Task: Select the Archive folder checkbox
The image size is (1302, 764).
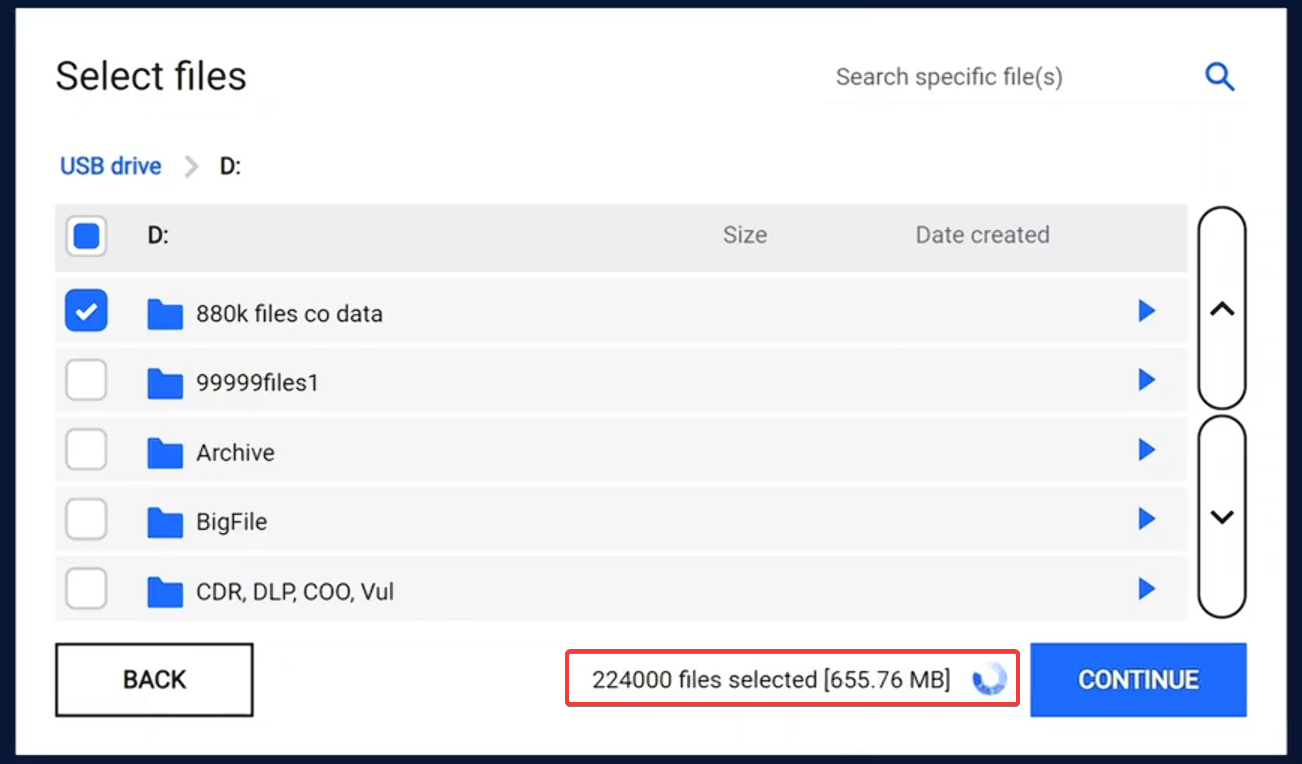Action: [86, 451]
